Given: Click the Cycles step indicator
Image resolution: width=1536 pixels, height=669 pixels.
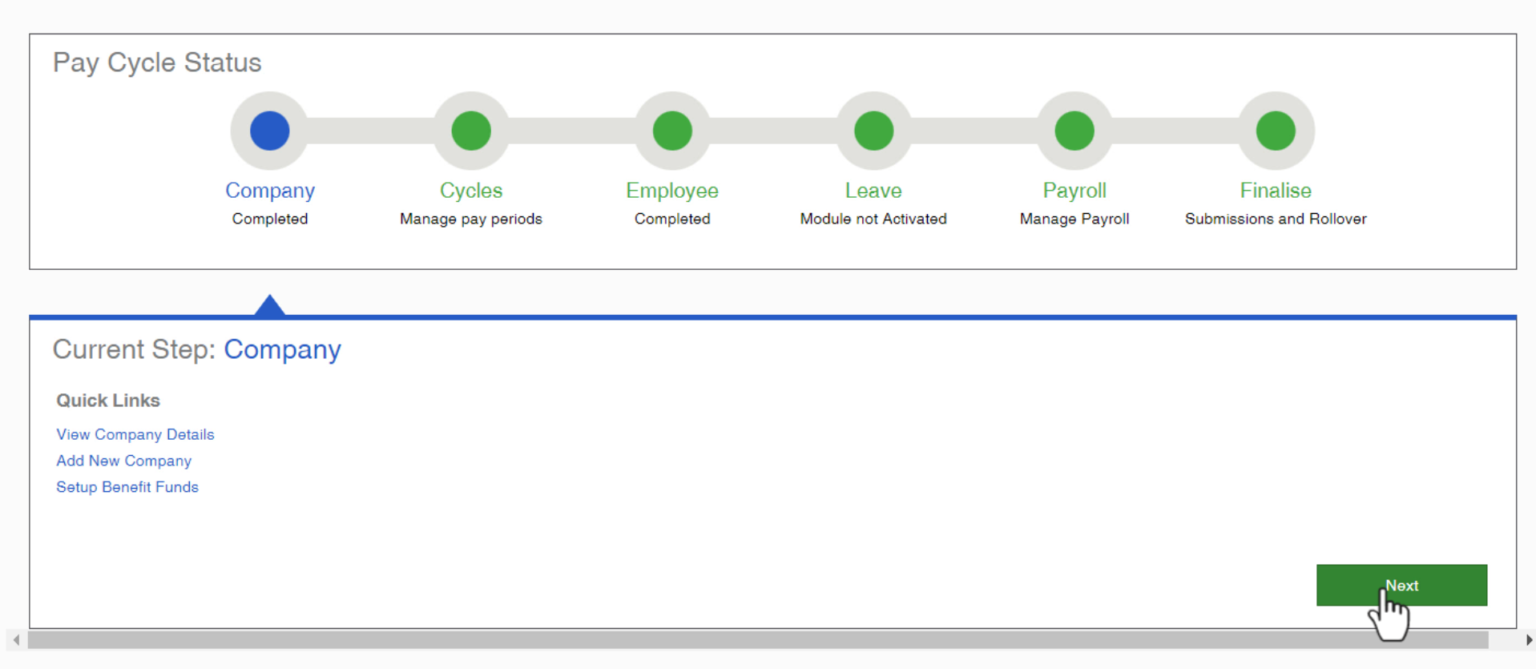Looking at the screenshot, I should coord(470,129).
